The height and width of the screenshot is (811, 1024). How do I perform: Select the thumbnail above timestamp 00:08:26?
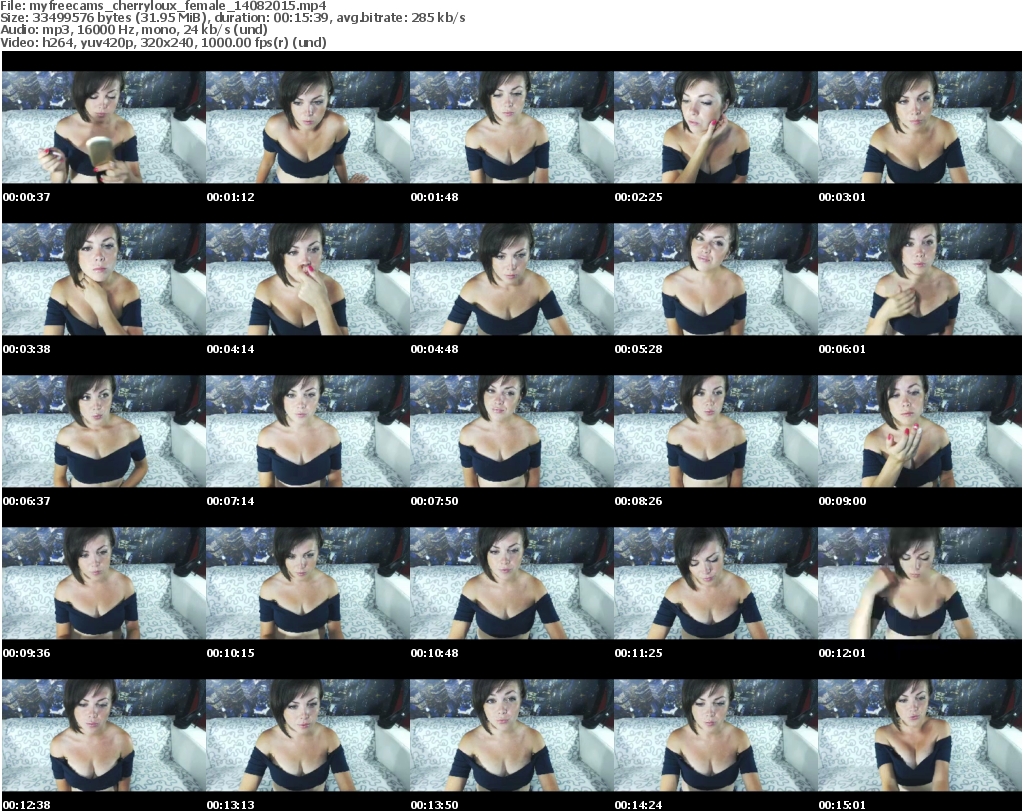point(715,431)
